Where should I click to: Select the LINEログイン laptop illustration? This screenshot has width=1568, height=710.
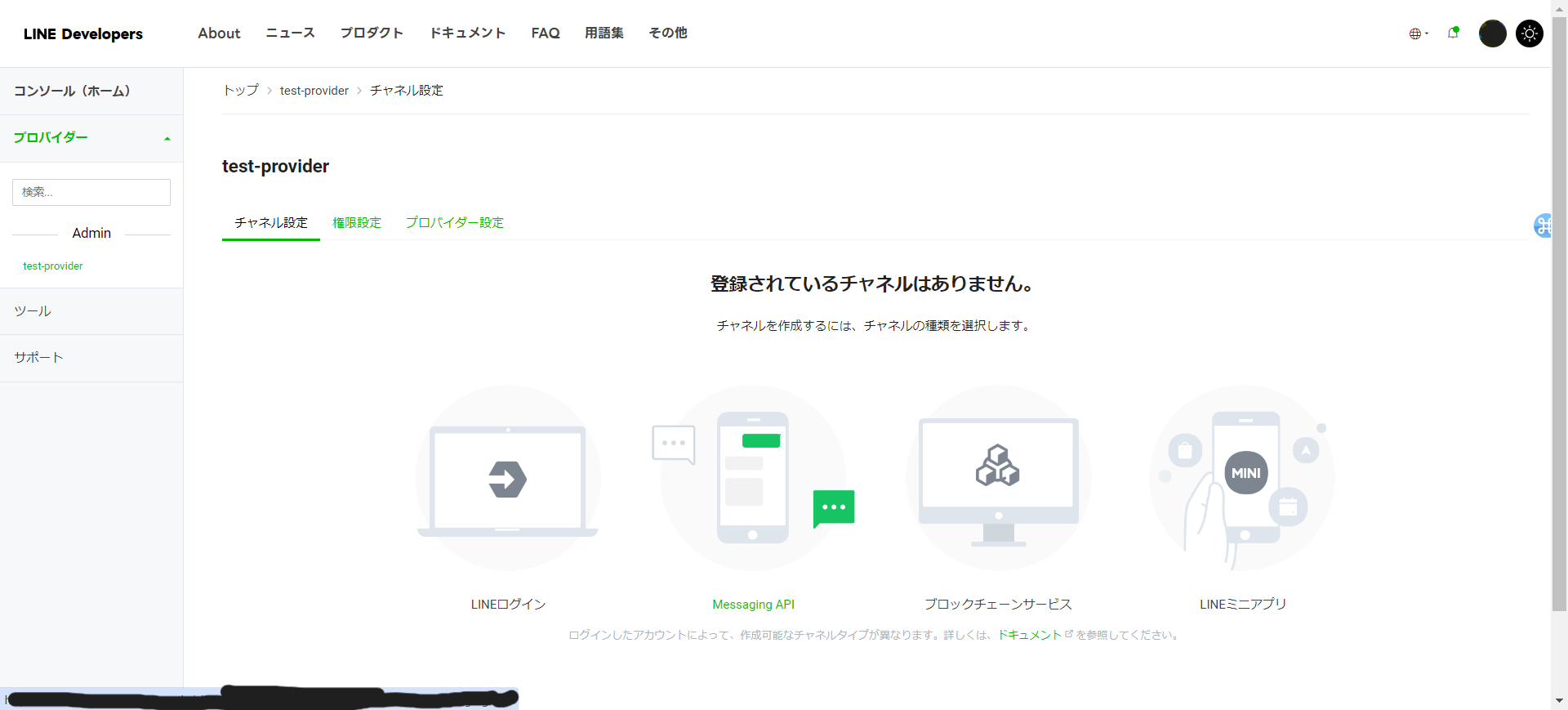(x=508, y=479)
